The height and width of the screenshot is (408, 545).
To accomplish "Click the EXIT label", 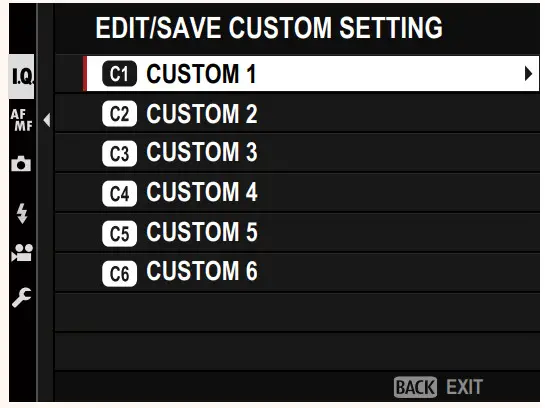I will (x=464, y=387).
